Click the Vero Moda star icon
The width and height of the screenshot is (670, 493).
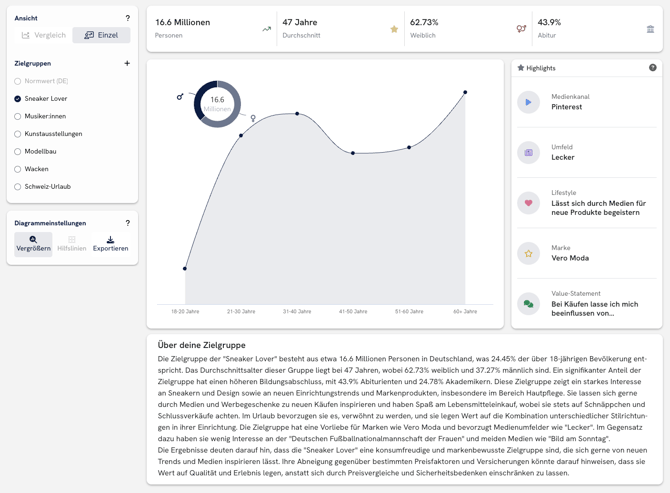pyautogui.click(x=528, y=253)
